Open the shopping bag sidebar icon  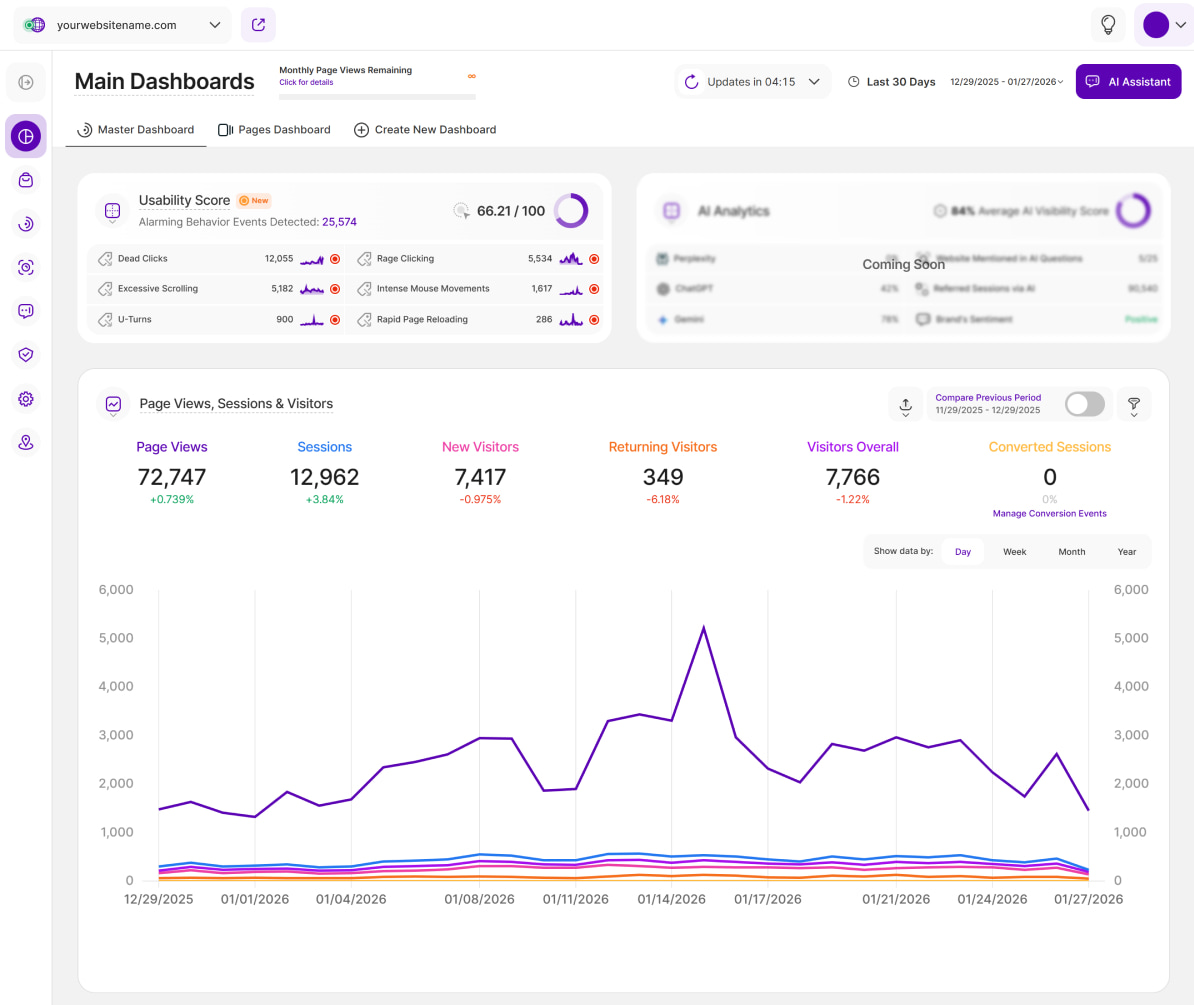[x=26, y=180]
